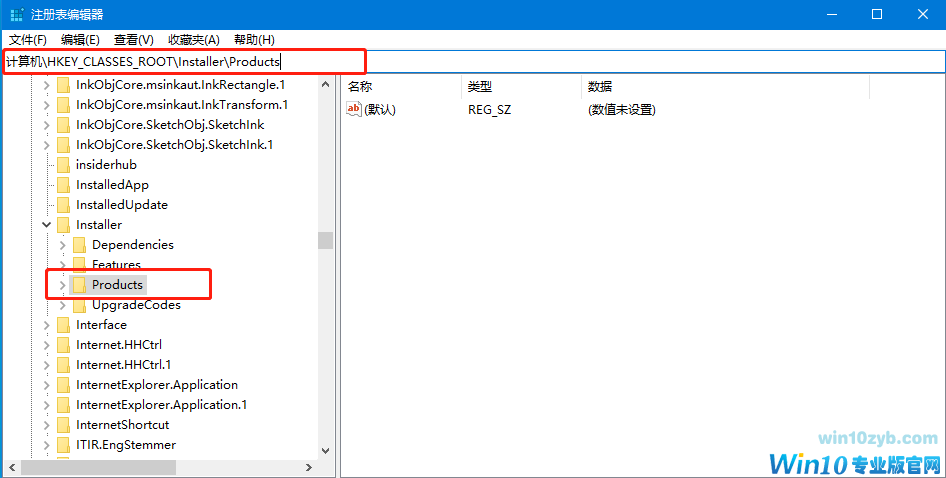Screen dimensions: 946x478
Task: Open the 收藏夹(A) menu
Action: point(194,40)
